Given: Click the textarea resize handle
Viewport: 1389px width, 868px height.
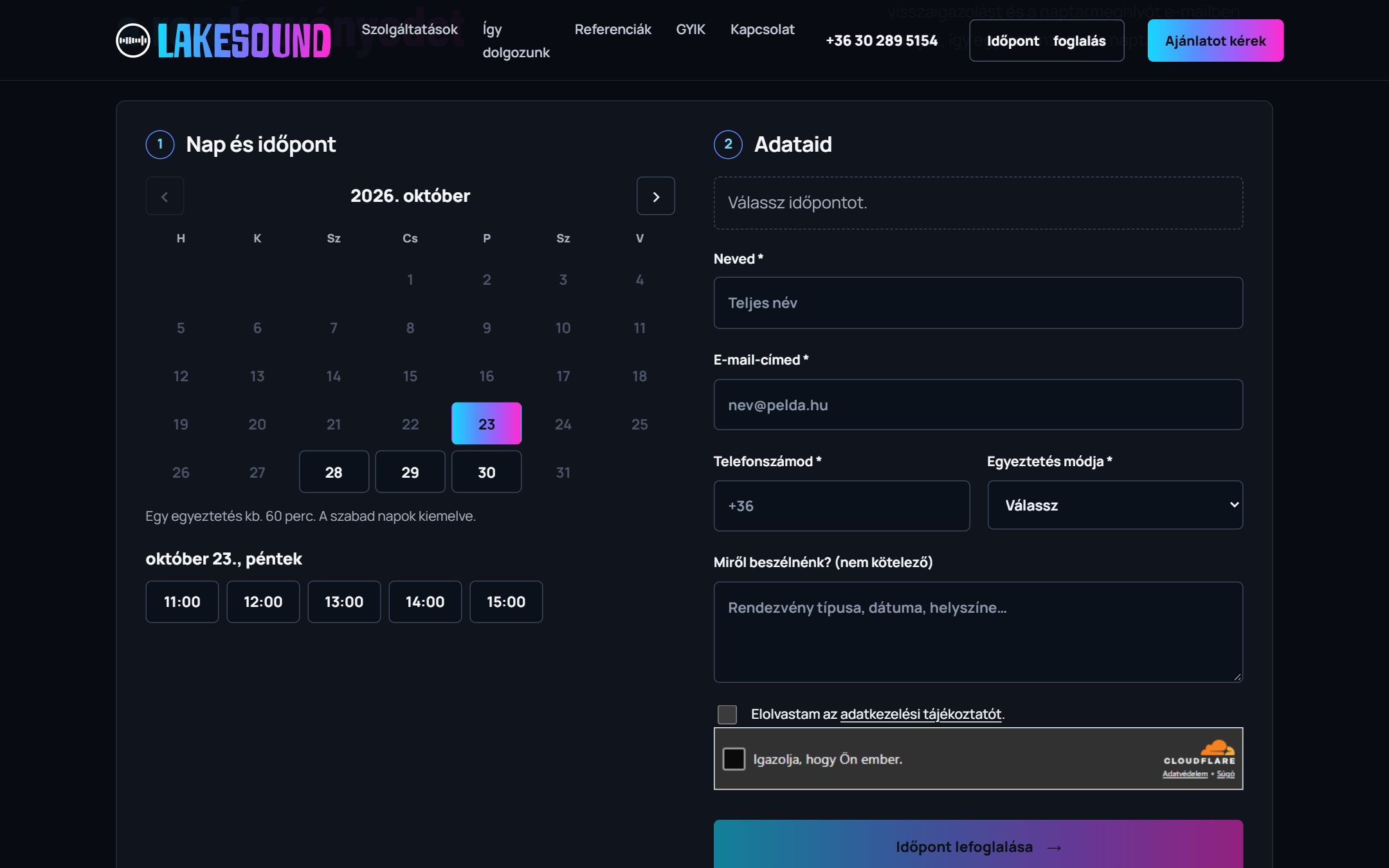Looking at the screenshot, I should coord(1237,676).
